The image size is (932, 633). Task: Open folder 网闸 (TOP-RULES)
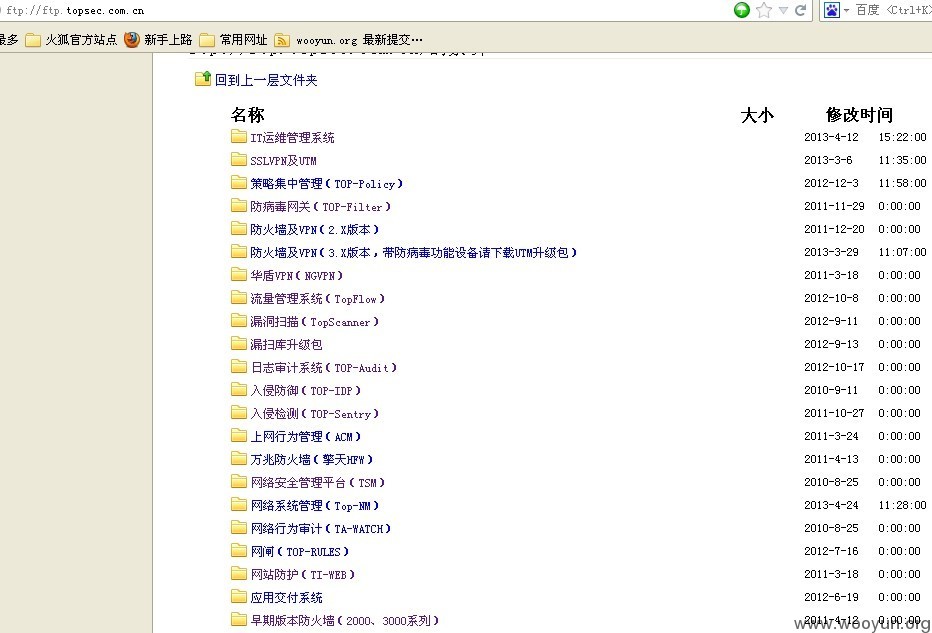[x=300, y=552]
